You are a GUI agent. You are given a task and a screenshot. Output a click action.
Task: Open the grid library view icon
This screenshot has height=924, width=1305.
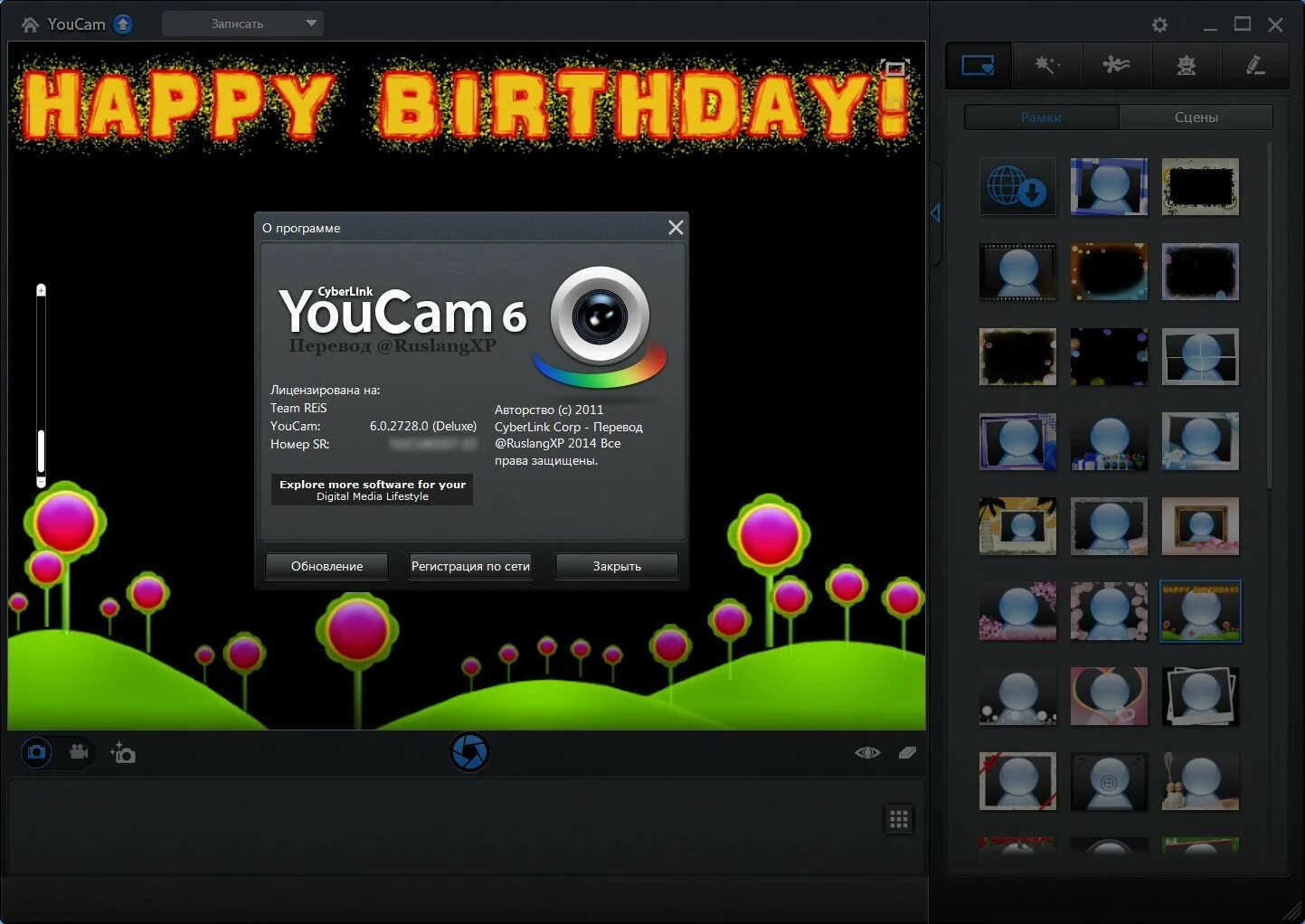pos(899,819)
